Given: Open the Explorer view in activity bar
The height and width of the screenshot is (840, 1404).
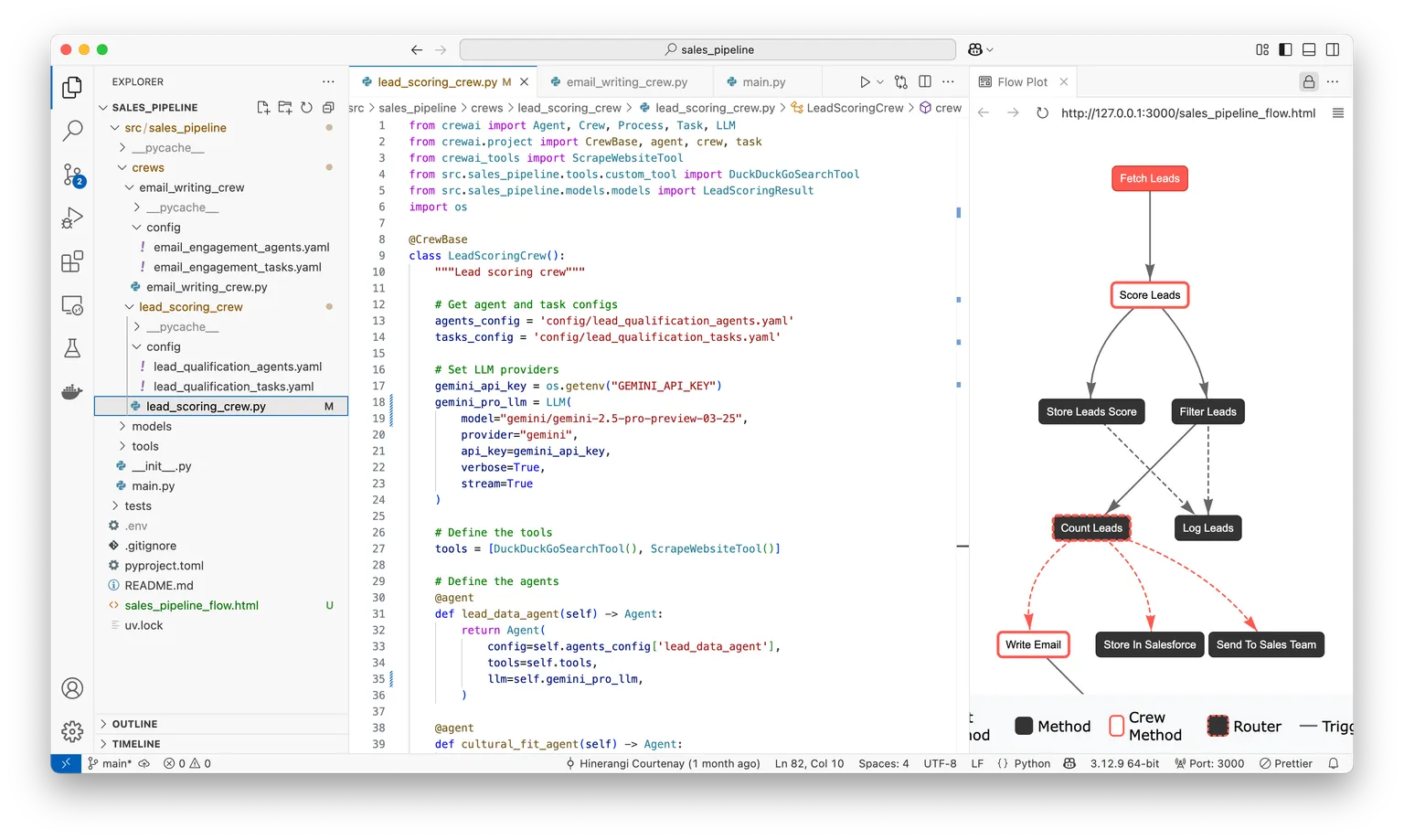Looking at the screenshot, I should 72,88.
